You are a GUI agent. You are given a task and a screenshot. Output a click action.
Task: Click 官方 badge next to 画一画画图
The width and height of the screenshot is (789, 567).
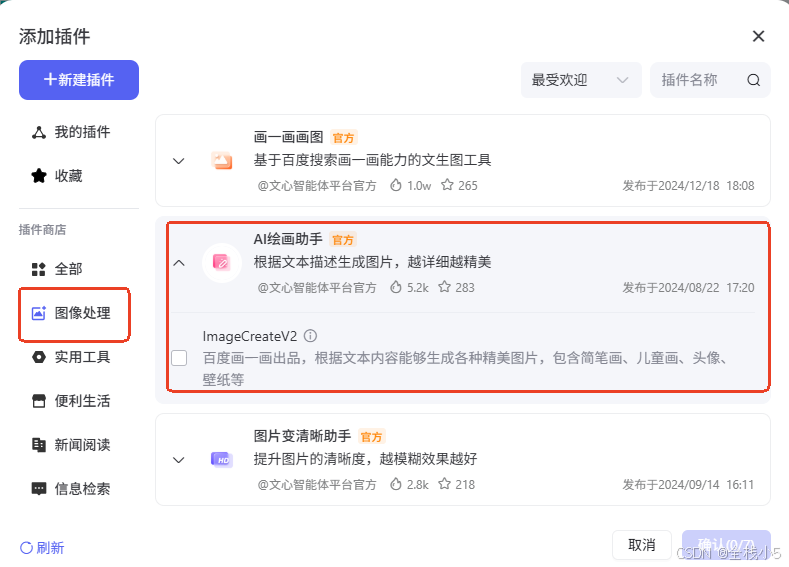pos(344,138)
